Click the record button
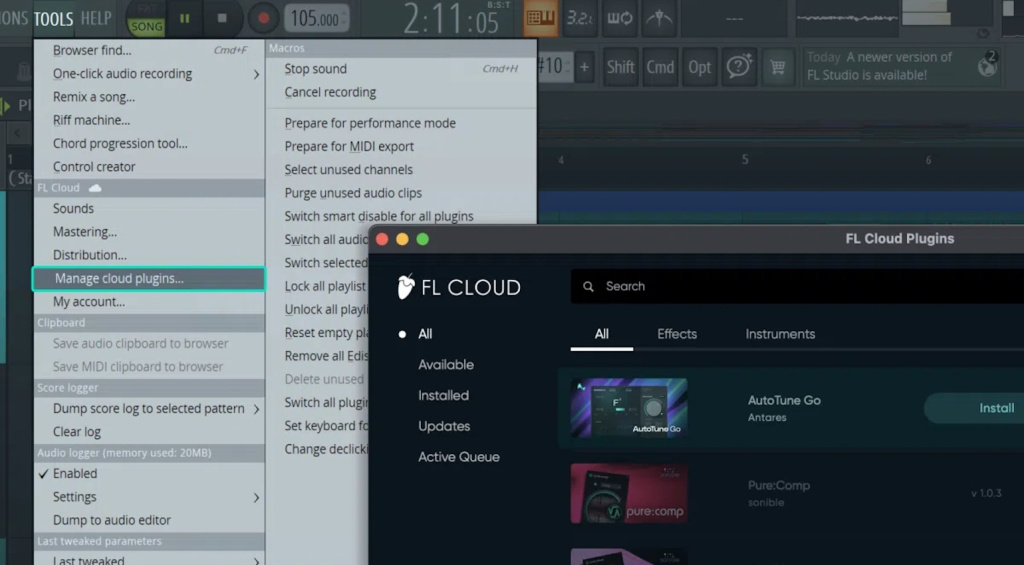The height and width of the screenshot is (565, 1024). click(x=264, y=18)
